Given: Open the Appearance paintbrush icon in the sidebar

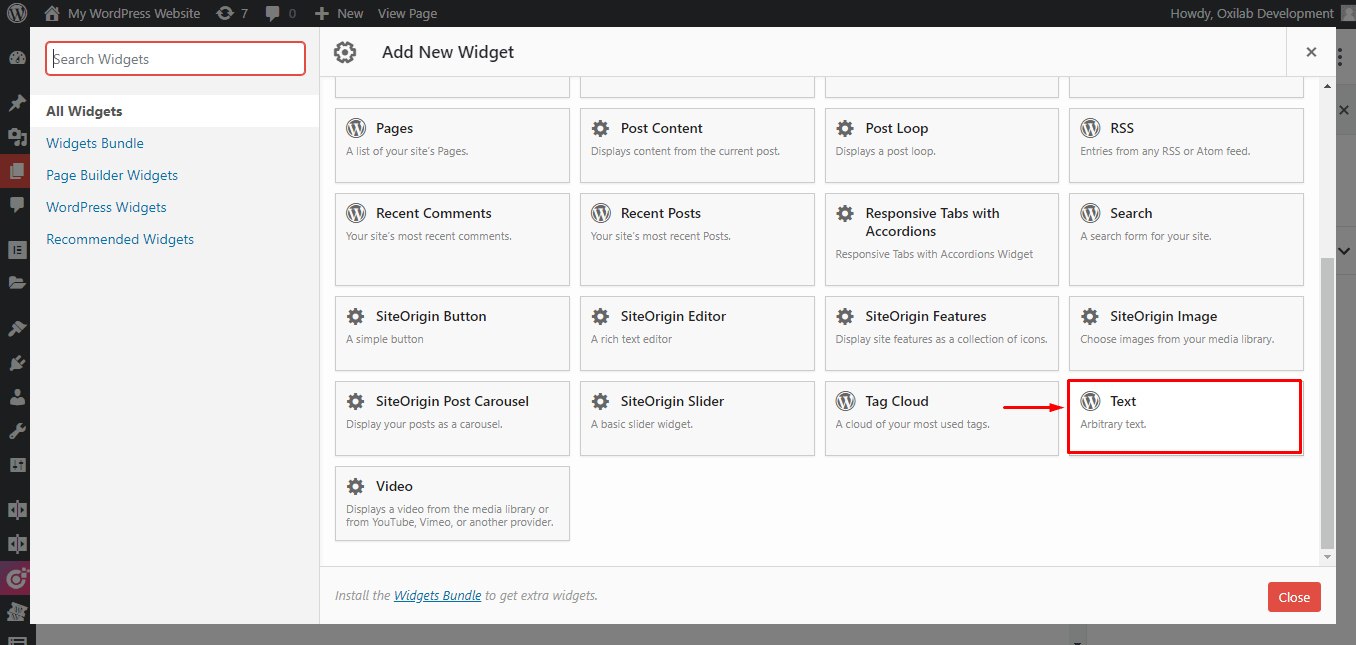Looking at the screenshot, I should click(16, 328).
